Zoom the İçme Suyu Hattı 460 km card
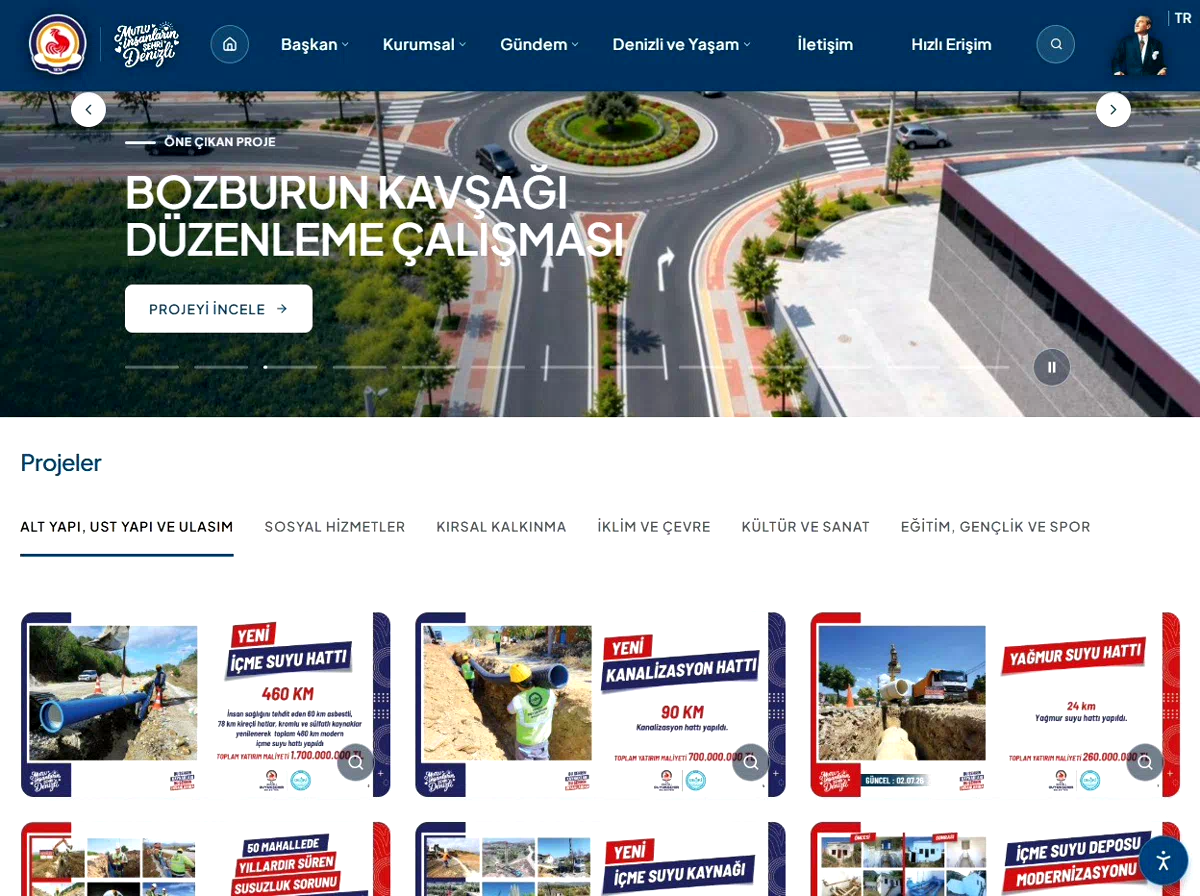This screenshot has width=1200, height=896. 356,762
